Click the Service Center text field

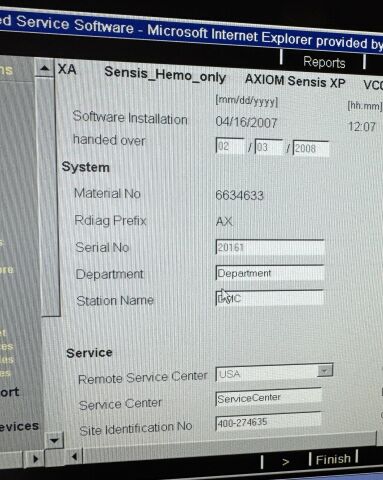pyautogui.click(x=269, y=398)
